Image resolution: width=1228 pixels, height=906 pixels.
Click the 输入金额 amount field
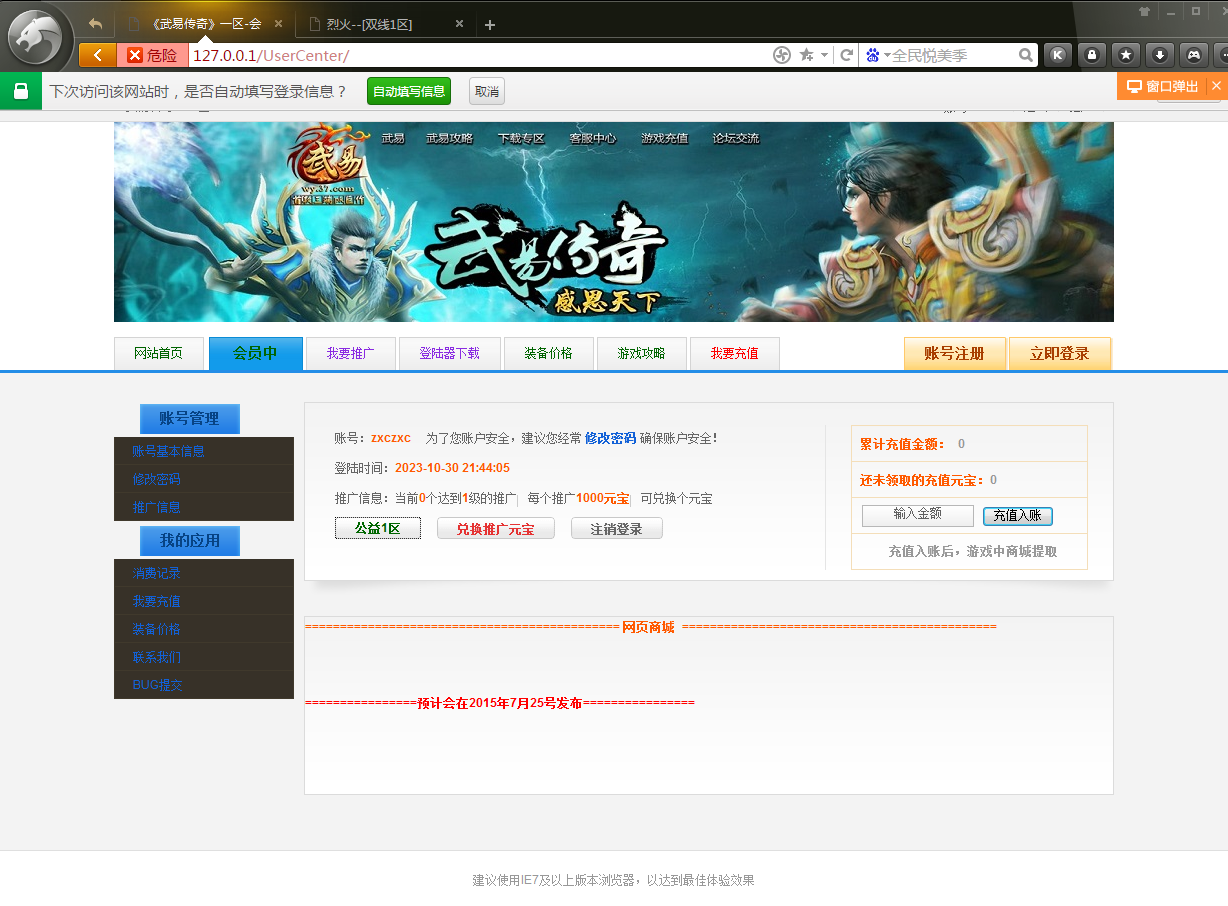tap(918, 515)
